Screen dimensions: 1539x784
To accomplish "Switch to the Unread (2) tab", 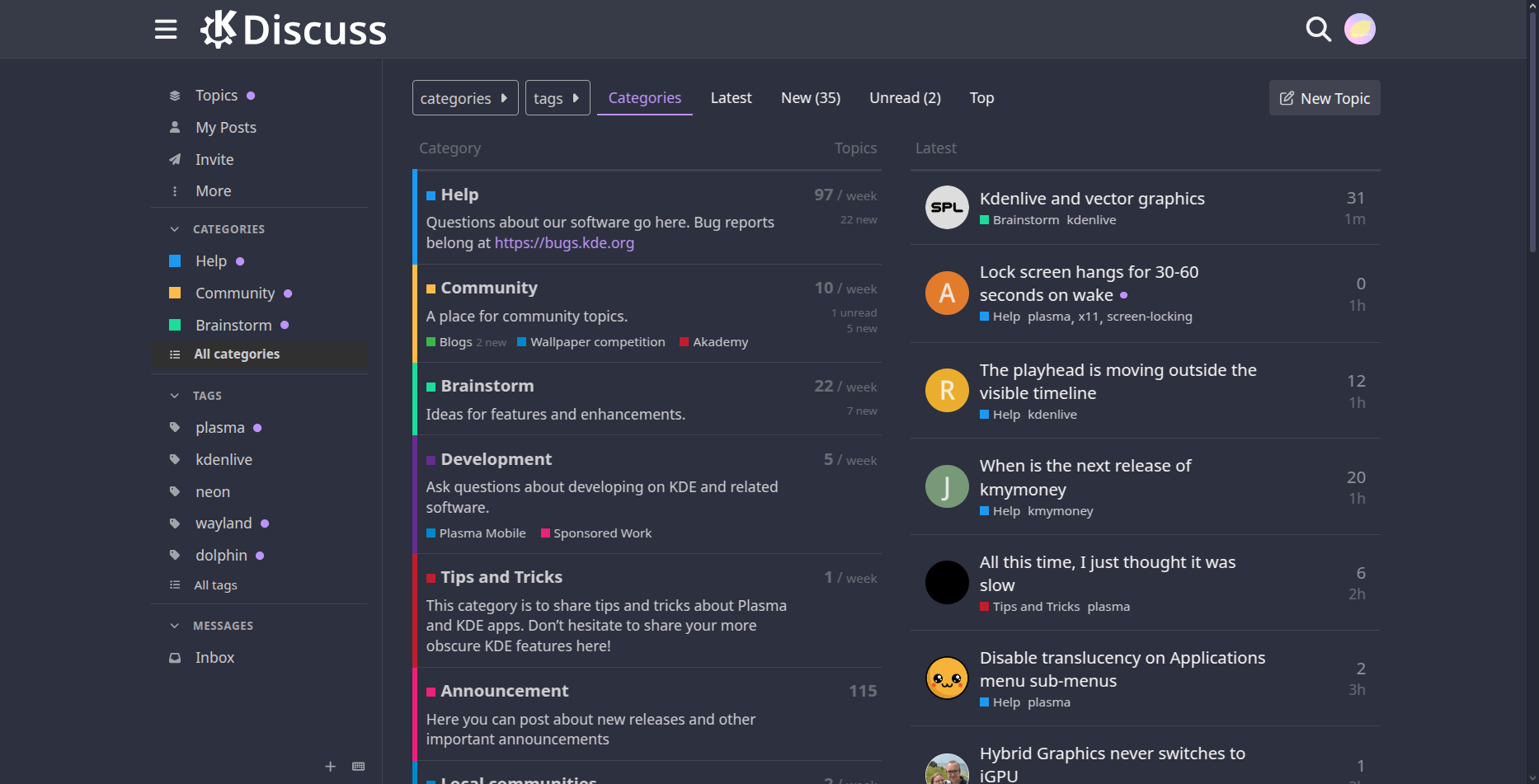I will [905, 98].
